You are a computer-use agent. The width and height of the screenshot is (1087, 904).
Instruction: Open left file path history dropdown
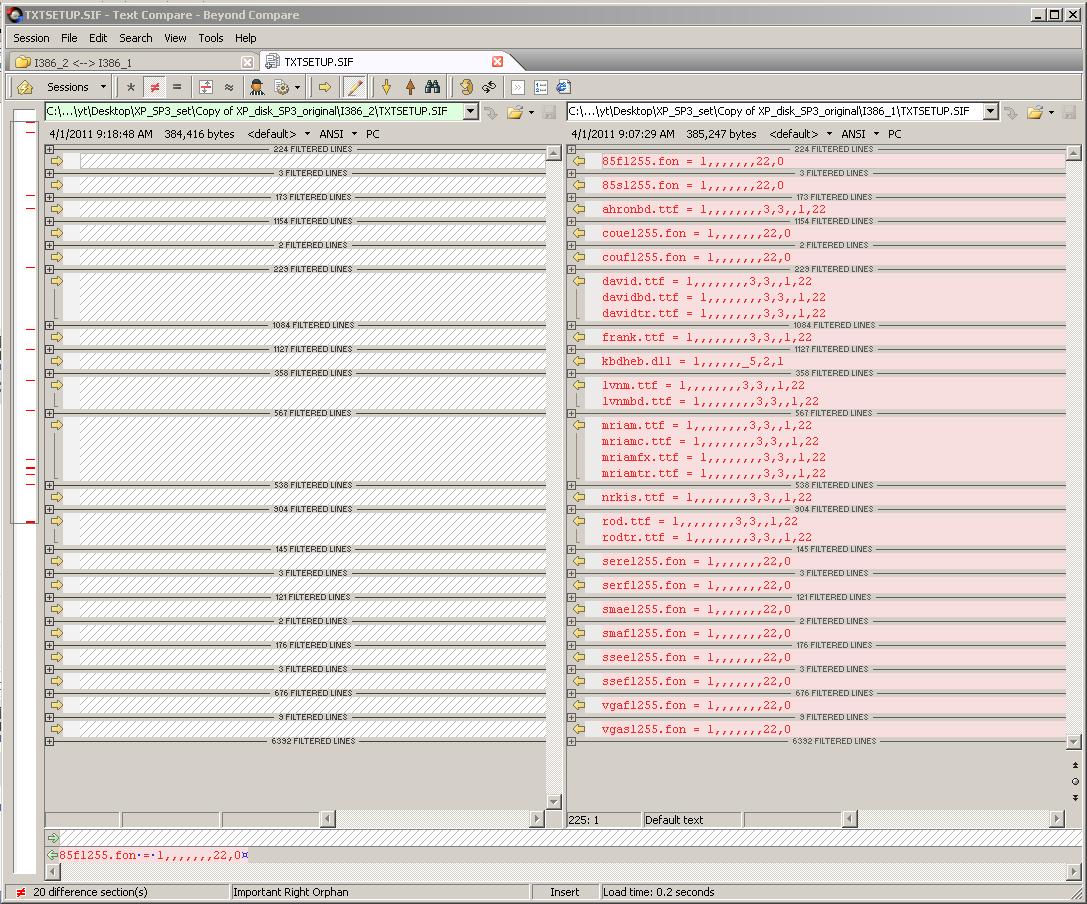471,111
